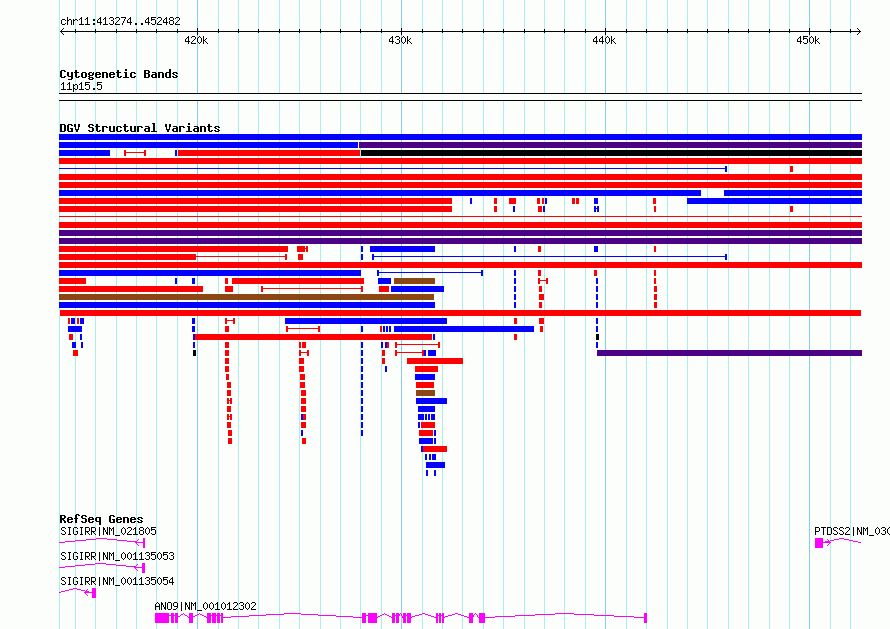Select the red bracket-shaped variant left of 420k, third row
This screenshot has width=890, height=629.
point(135,153)
